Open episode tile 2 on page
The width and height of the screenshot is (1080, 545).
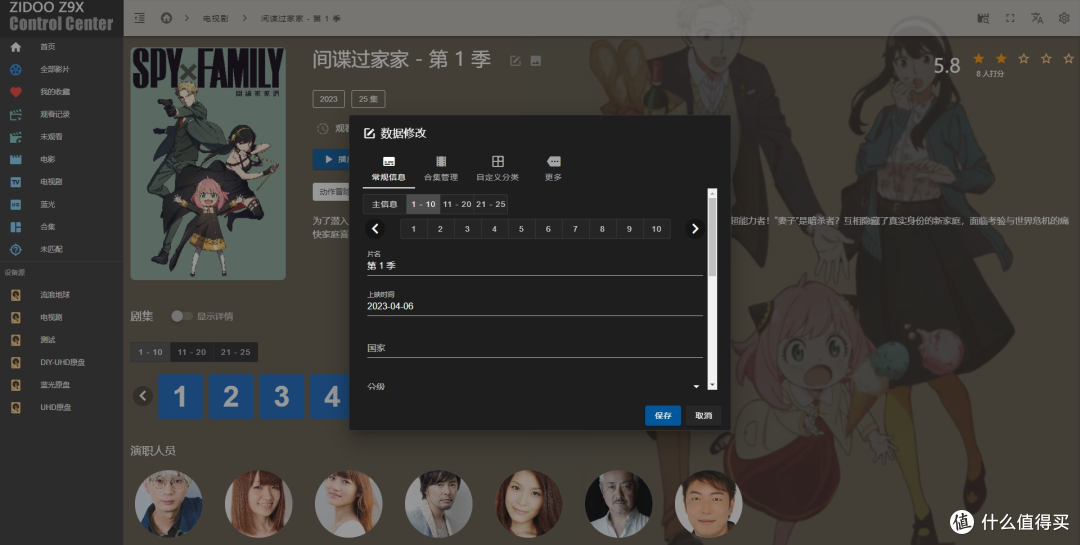231,396
